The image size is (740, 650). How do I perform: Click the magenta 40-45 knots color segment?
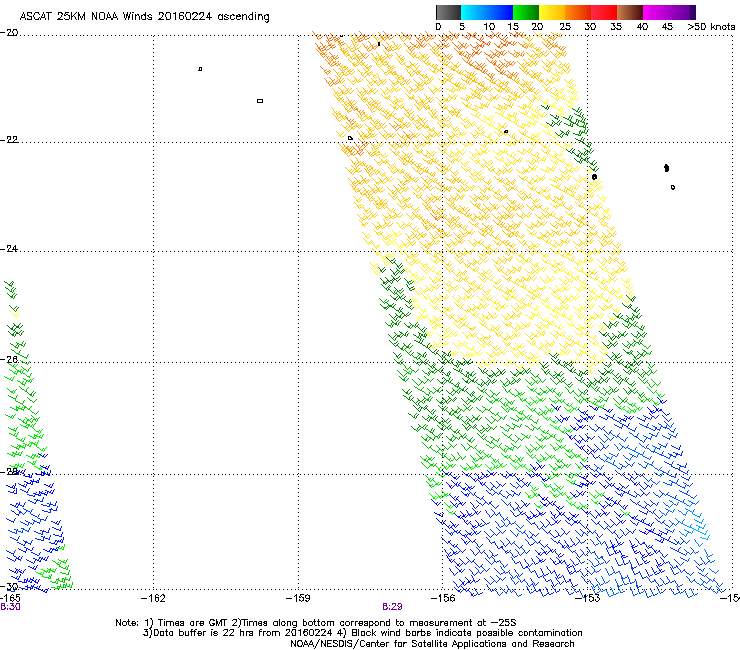point(656,12)
